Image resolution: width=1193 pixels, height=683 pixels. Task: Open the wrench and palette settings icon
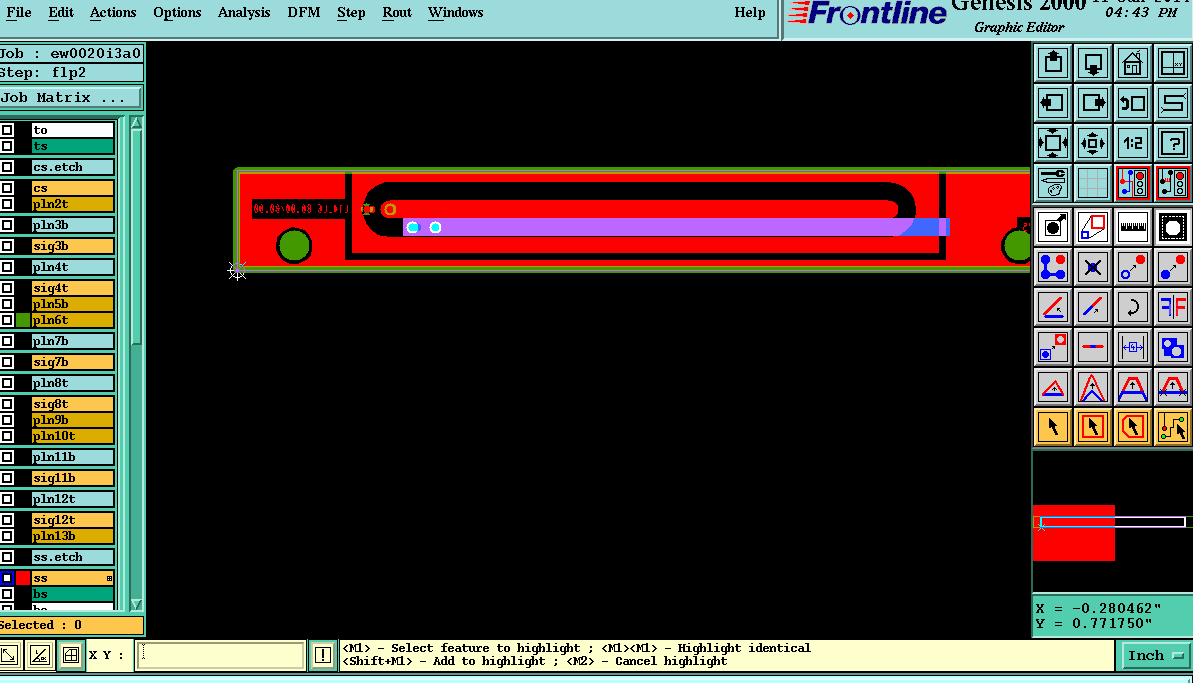(1053, 183)
